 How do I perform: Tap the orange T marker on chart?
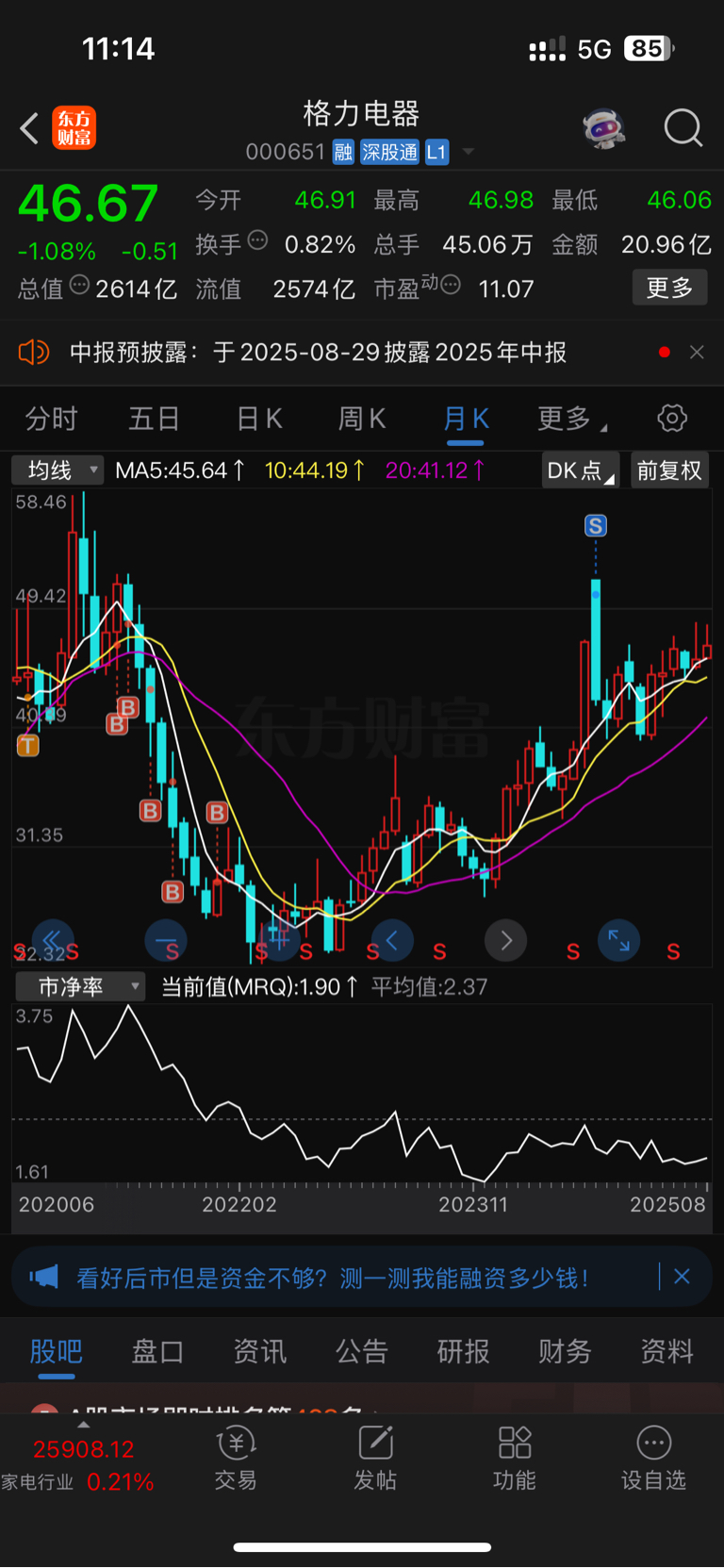click(x=28, y=746)
